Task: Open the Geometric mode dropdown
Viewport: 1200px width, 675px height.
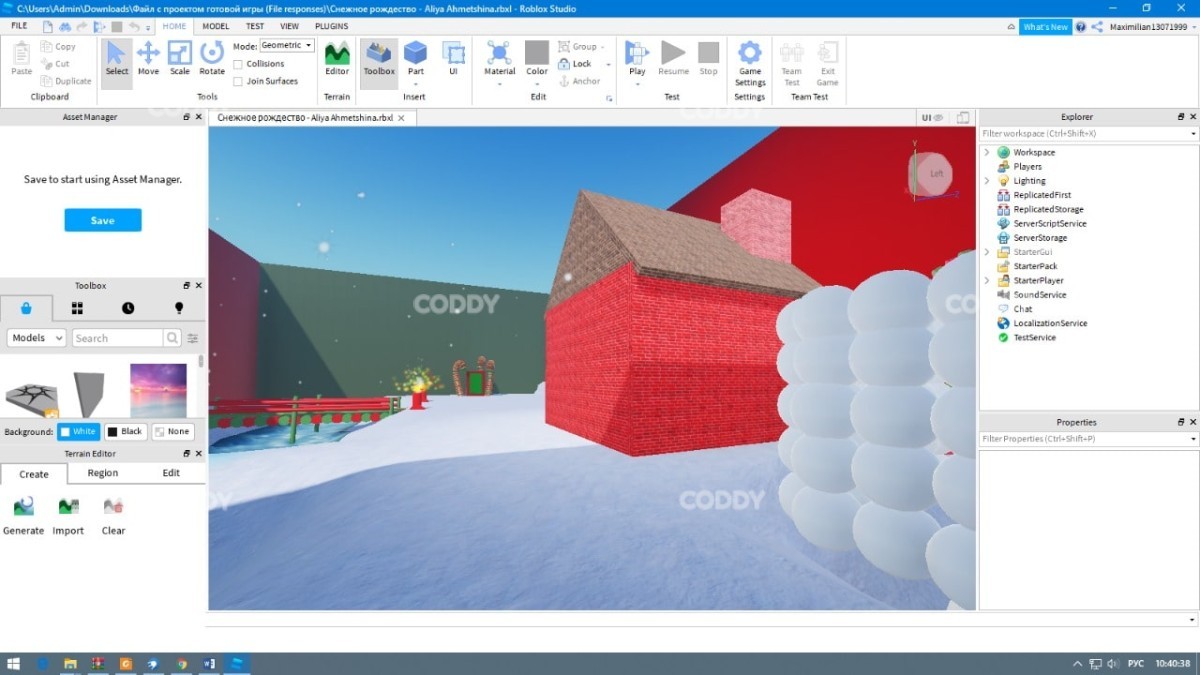Action: click(x=287, y=46)
